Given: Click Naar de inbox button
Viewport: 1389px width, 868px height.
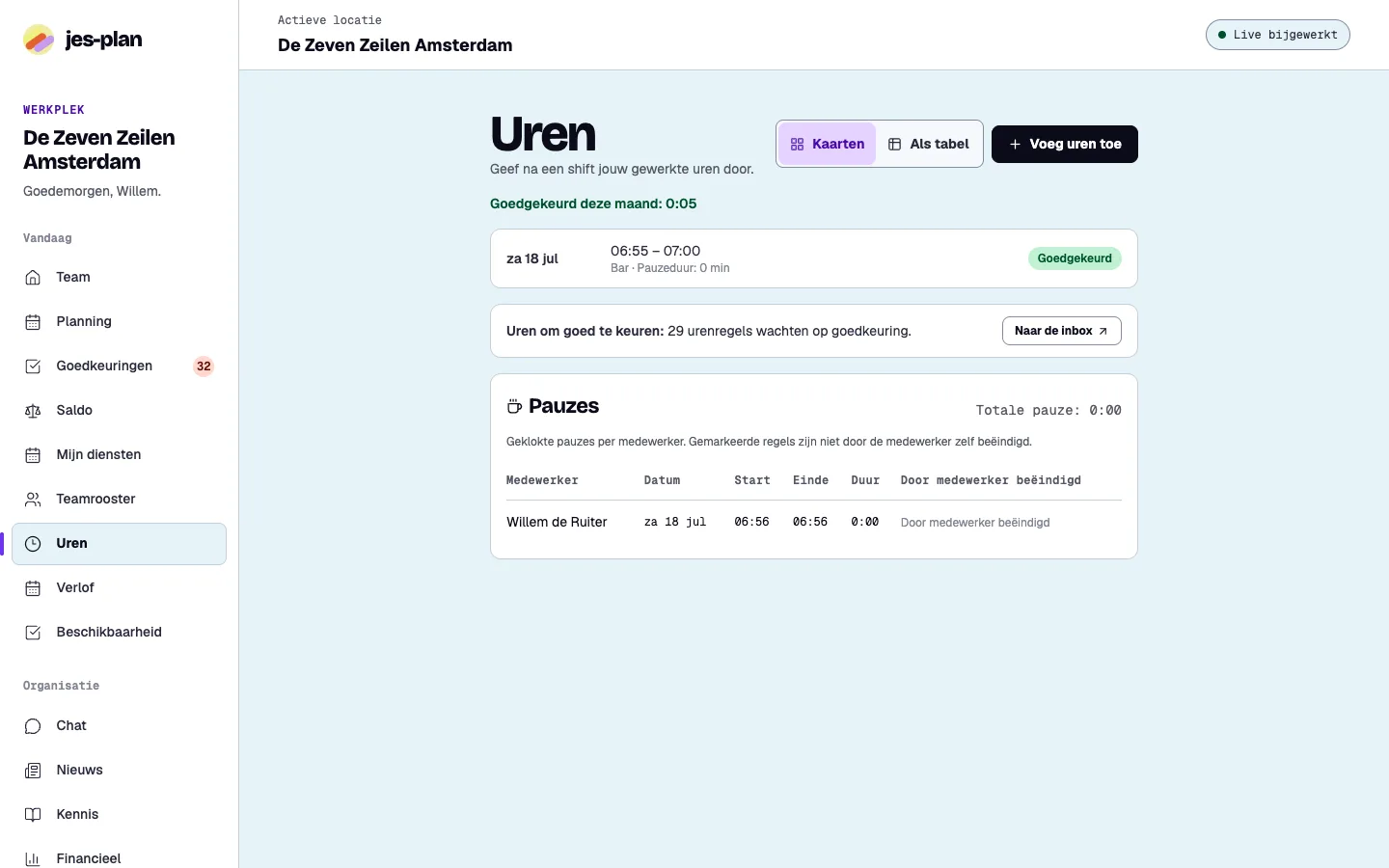Looking at the screenshot, I should 1062,331.
